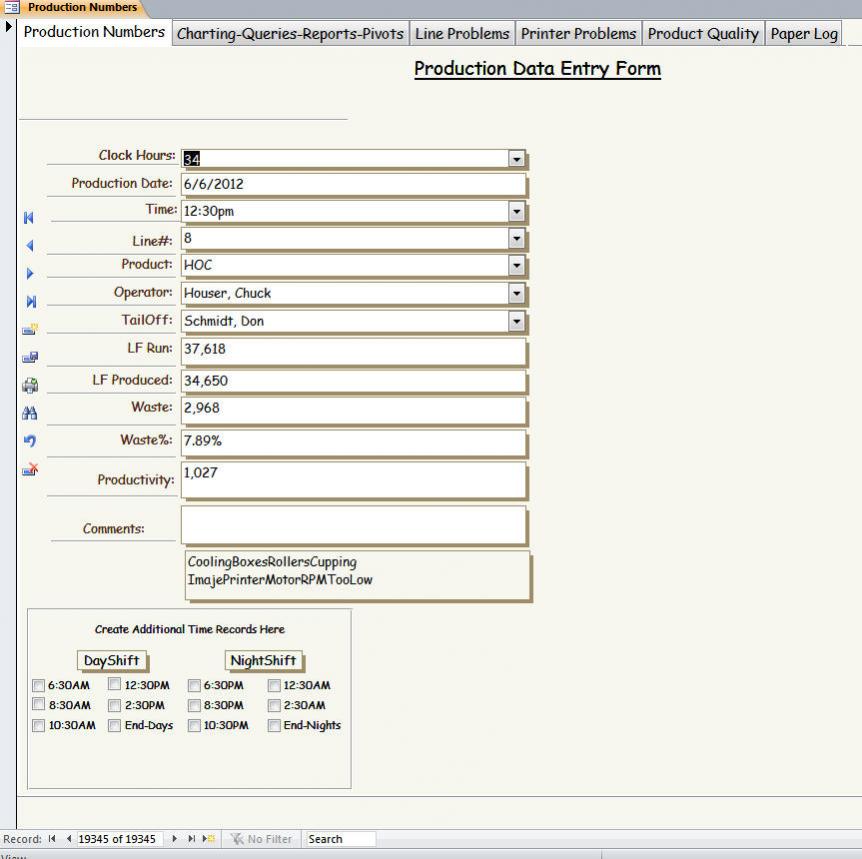Open the Clock Hours dropdown arrow

(x=516, y=159)
